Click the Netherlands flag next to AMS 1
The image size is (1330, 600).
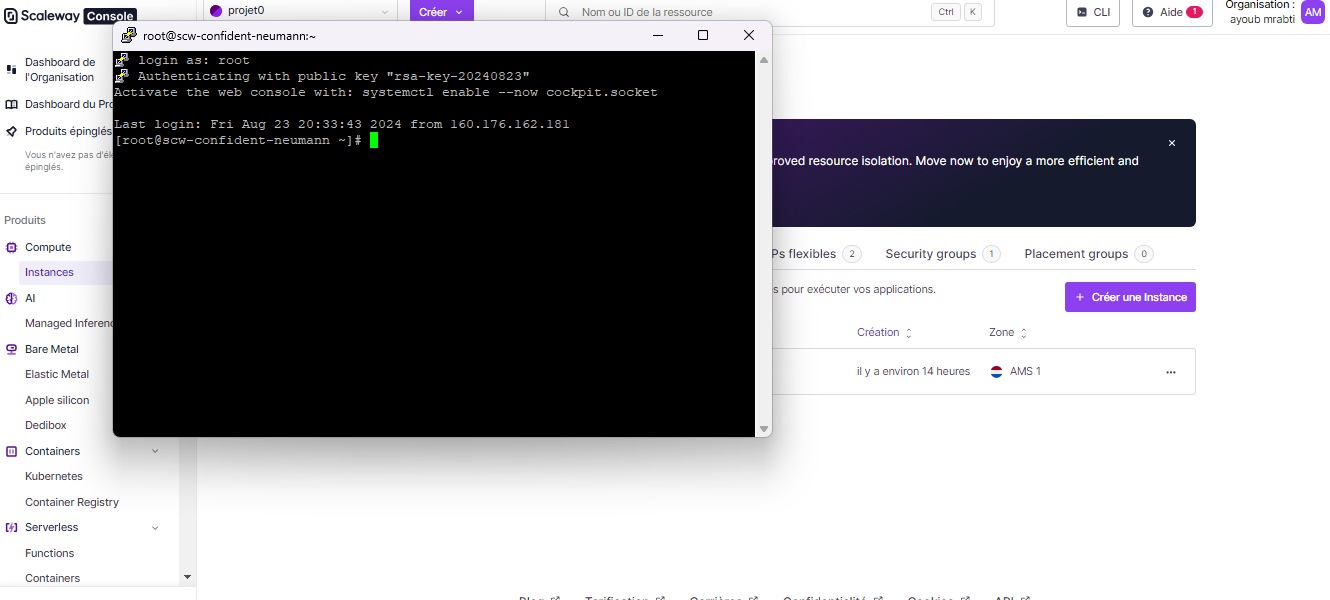(x=996, y=371)
